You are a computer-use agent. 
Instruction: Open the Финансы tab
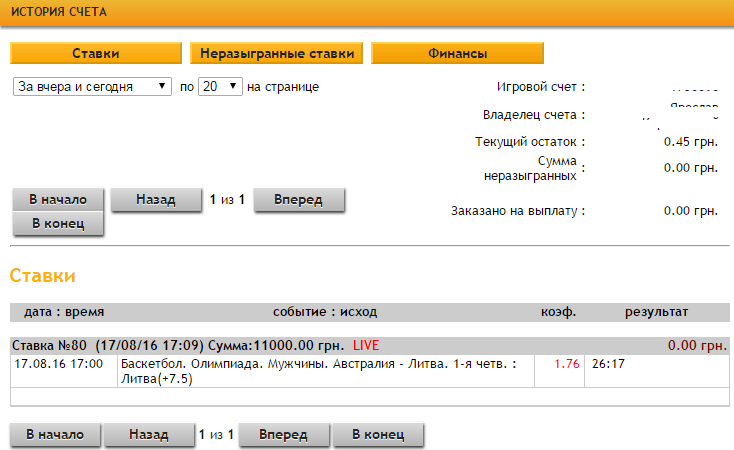click(457, 53)
